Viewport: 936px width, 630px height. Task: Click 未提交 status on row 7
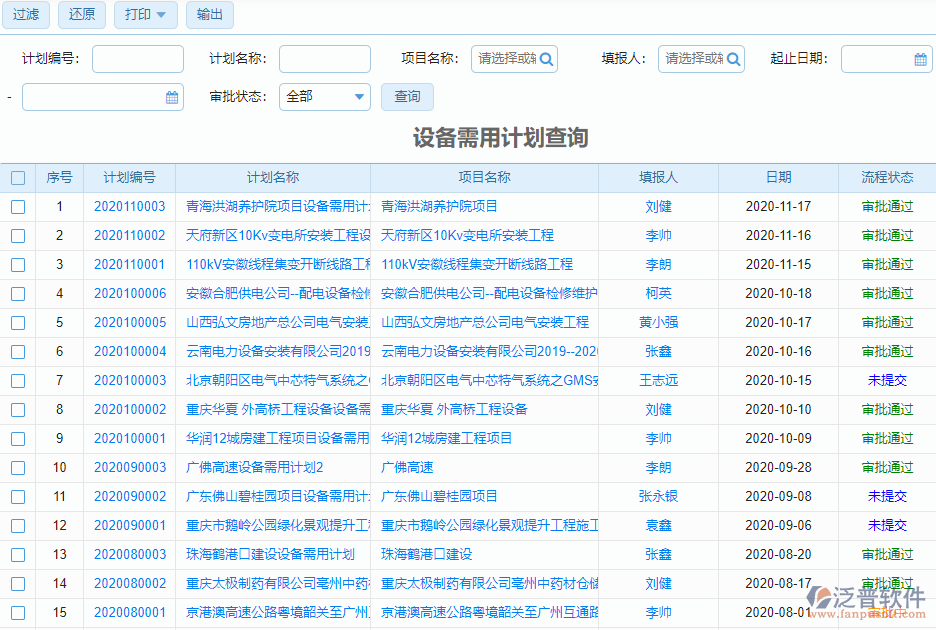[x=888, y=380]
